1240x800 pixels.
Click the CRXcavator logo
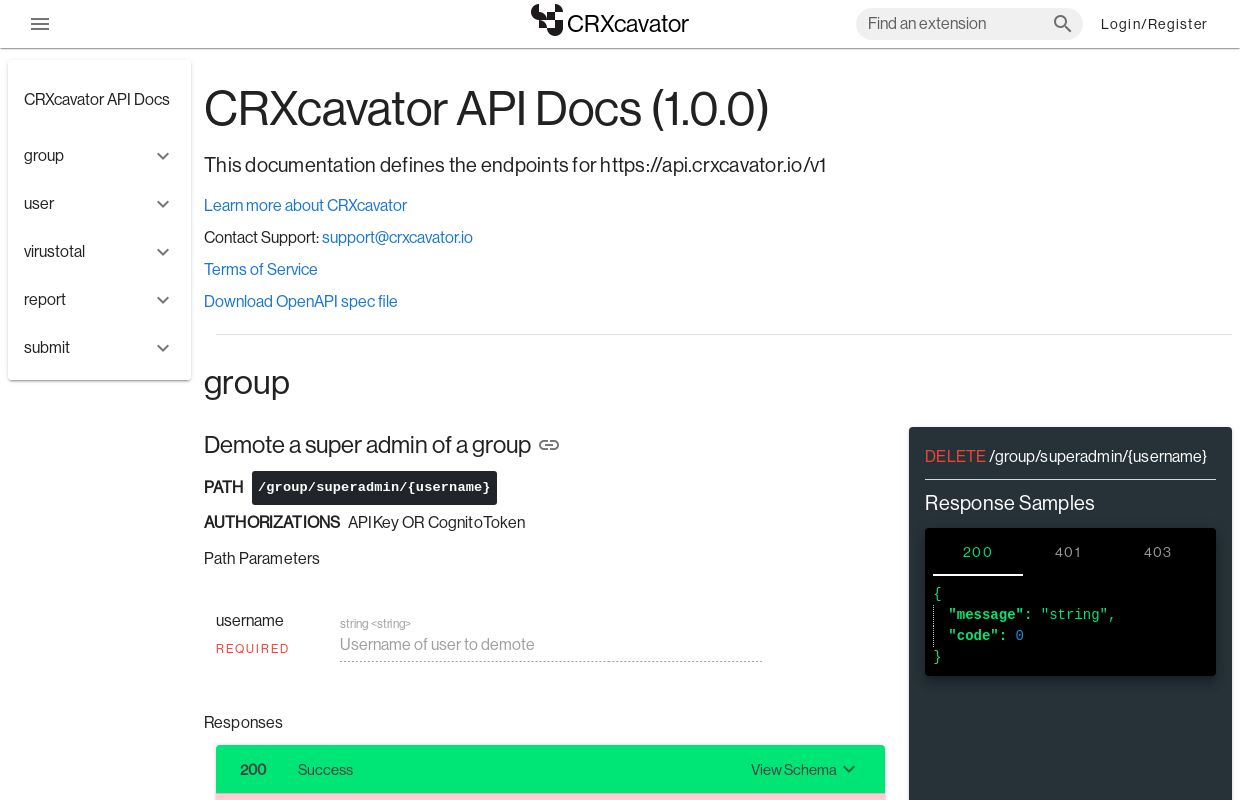click(609, 22)
